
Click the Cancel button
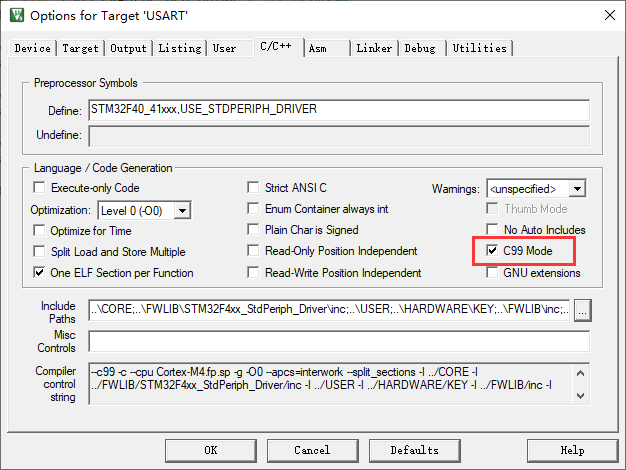pos(312,450)
